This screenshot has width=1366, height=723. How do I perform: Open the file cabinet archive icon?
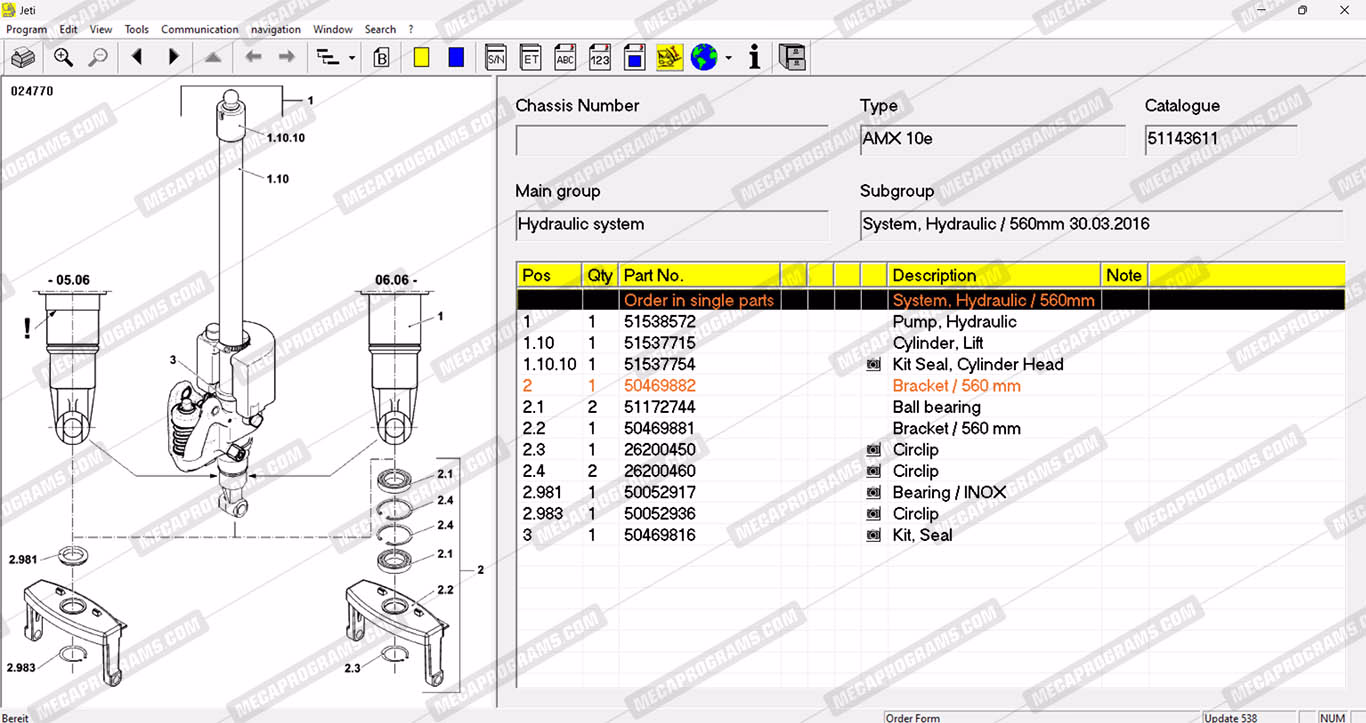pyautogui.click(x=793, y=58)
